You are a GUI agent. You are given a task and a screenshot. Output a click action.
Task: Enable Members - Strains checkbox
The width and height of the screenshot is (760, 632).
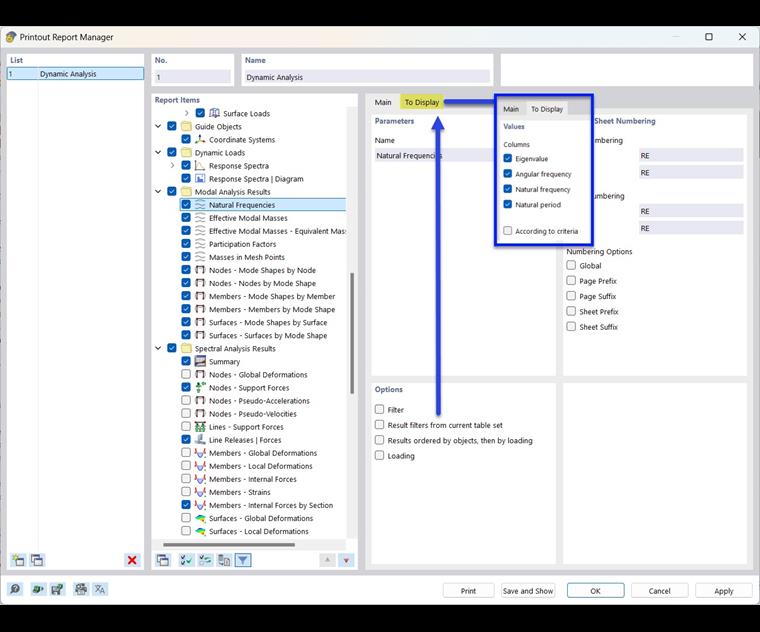point(186,492)
